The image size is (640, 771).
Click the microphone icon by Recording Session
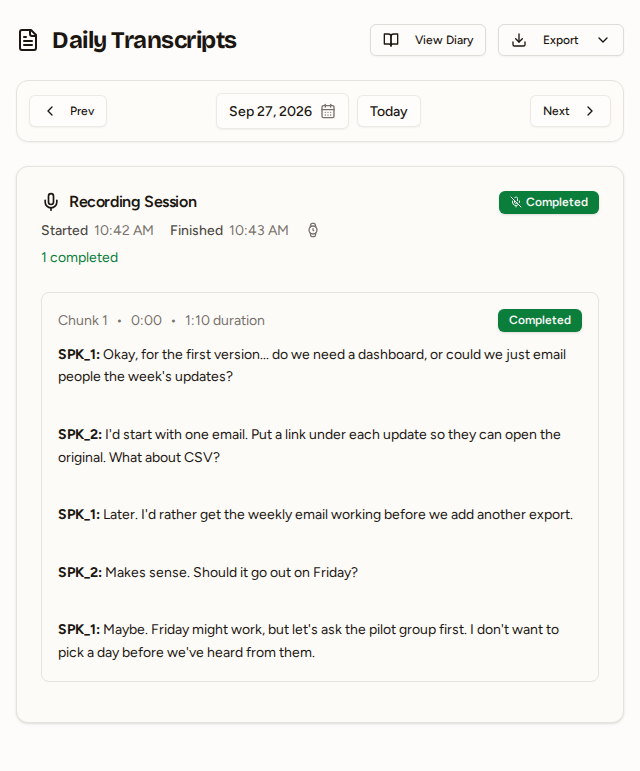[x=51, y=202]
